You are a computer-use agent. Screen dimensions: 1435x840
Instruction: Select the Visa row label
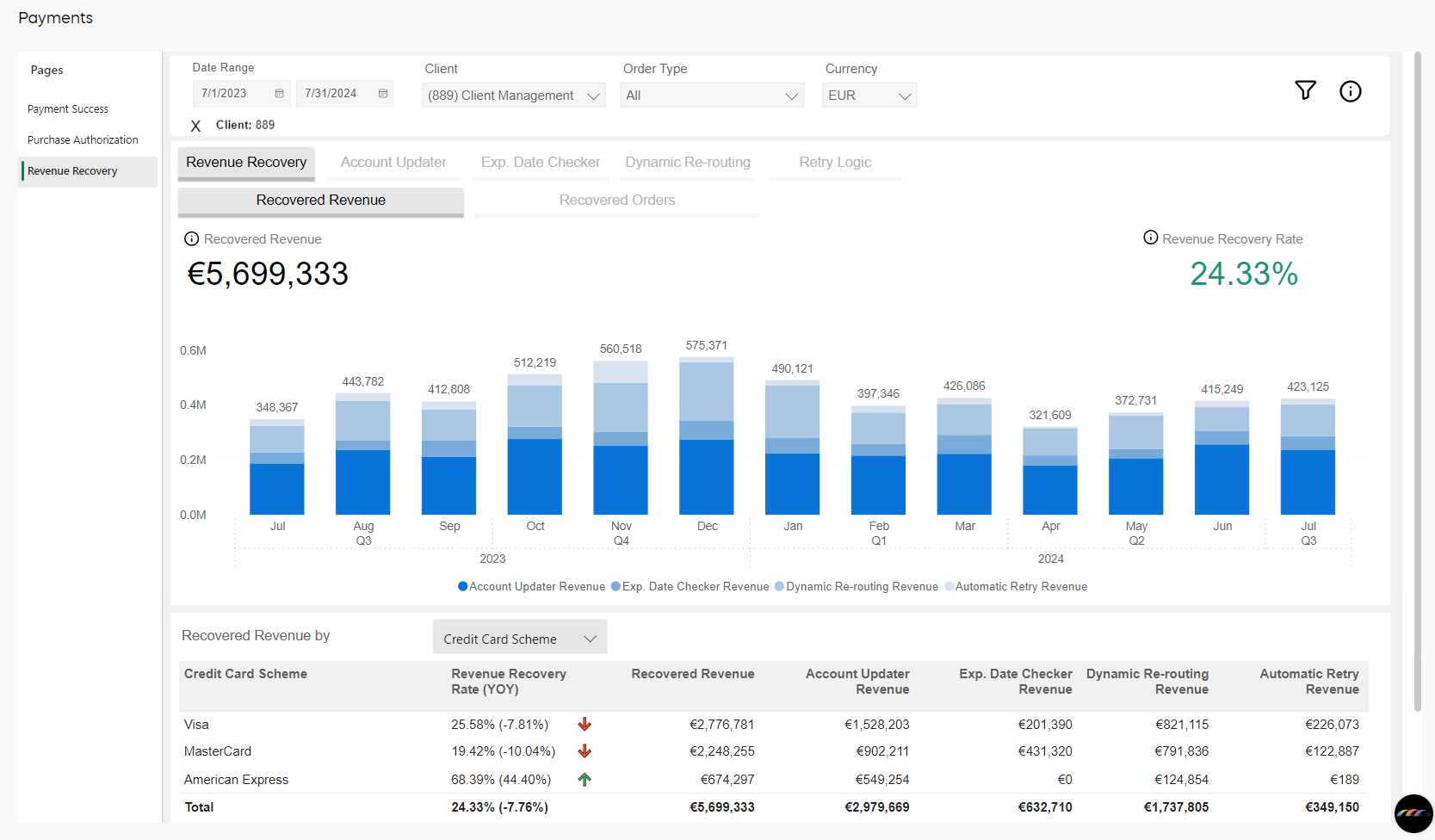pos(196,725)
